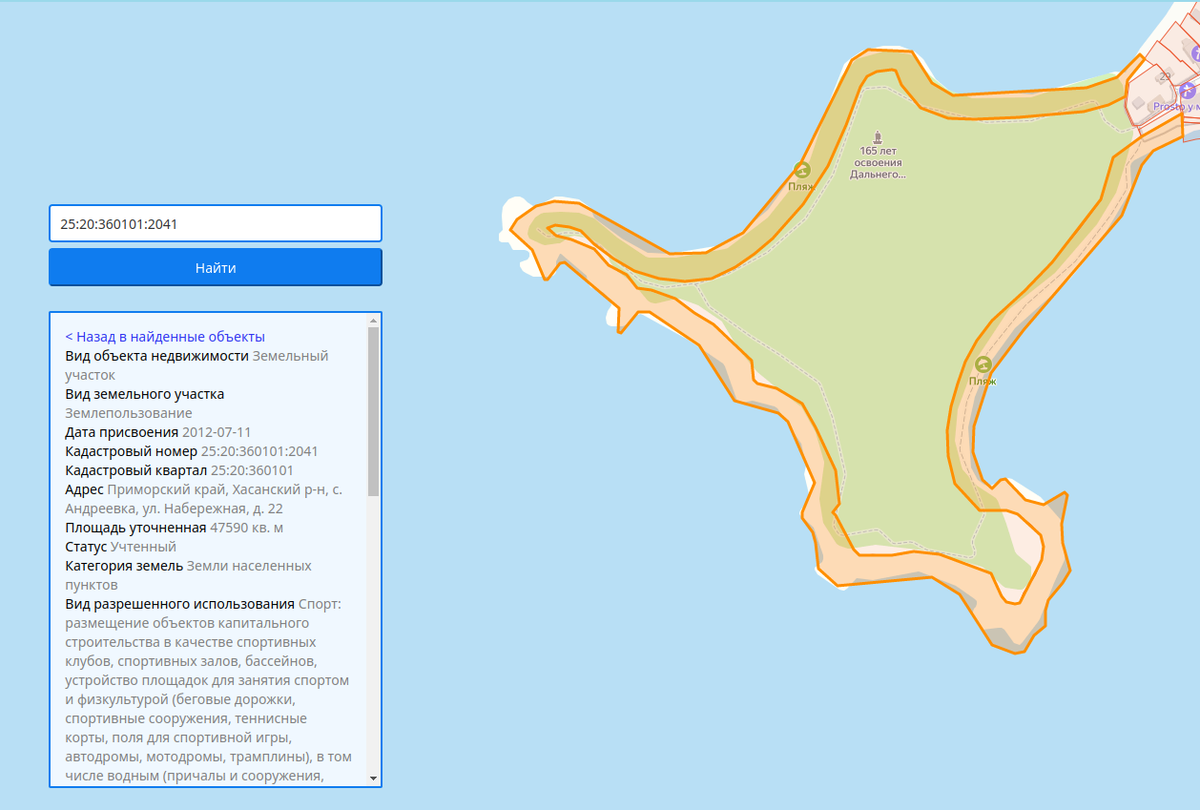1200x810 pixels.
Task: Click the cadastral number search field
Action: [215, 224]
